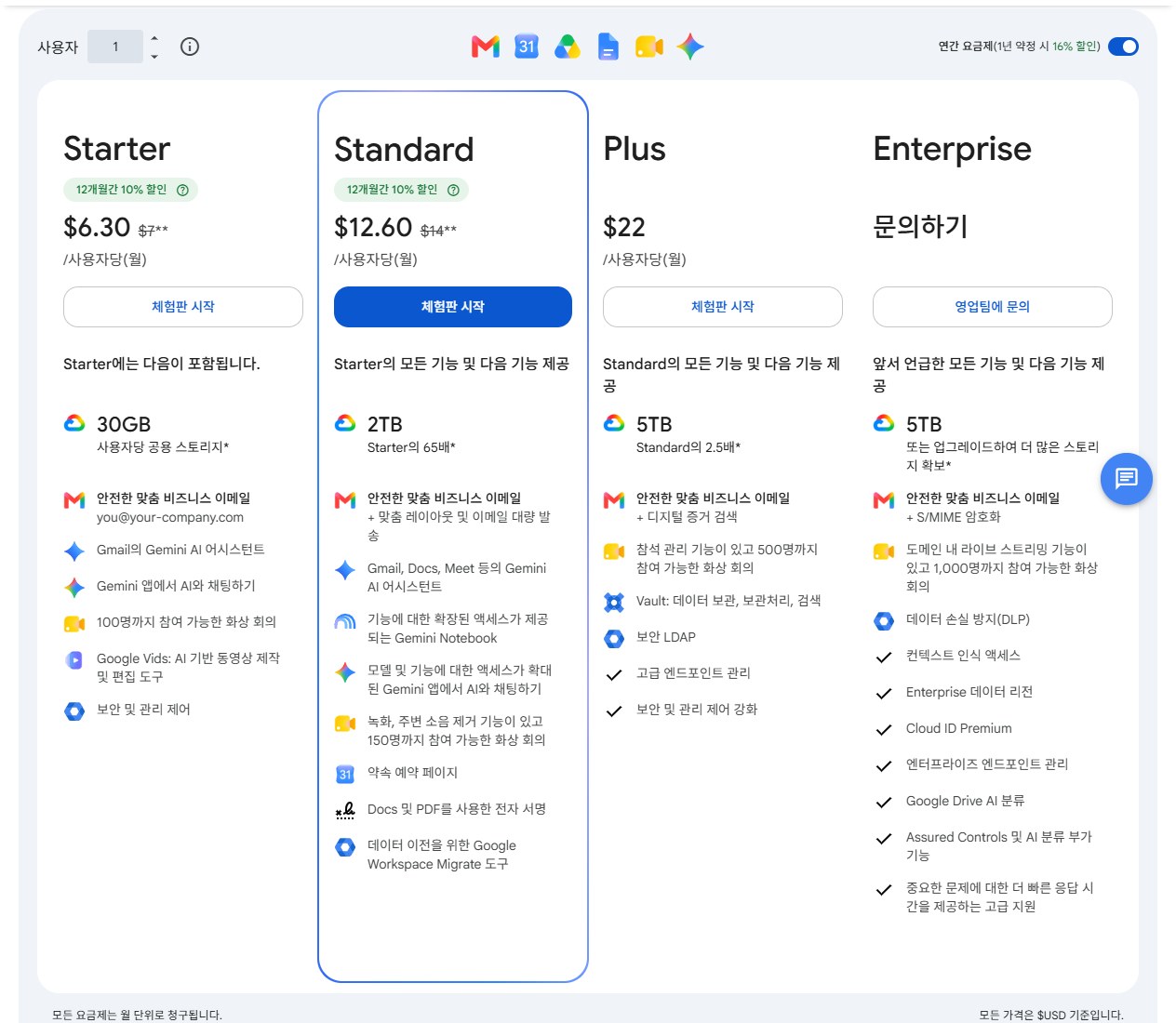Click 모든 가격은 $USD 기준입니다 footnote
This screenshot has height=1023, width=1176.
pyautogui.click(x=1051, y=1015)
